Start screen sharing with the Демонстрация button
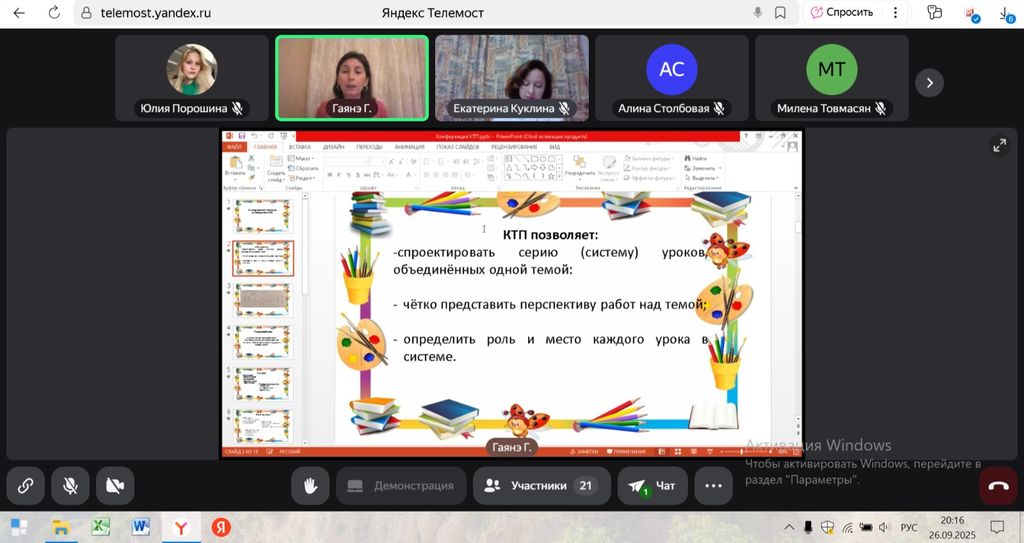This screenshot has width=1024, height=543. click(x=401, y=486)
